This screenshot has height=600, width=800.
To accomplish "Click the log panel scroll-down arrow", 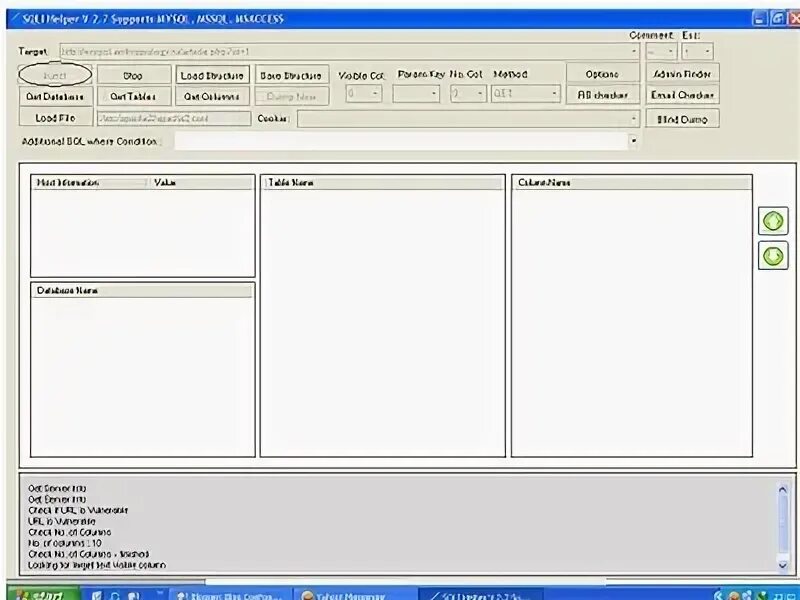I will (x=783, y=565).
